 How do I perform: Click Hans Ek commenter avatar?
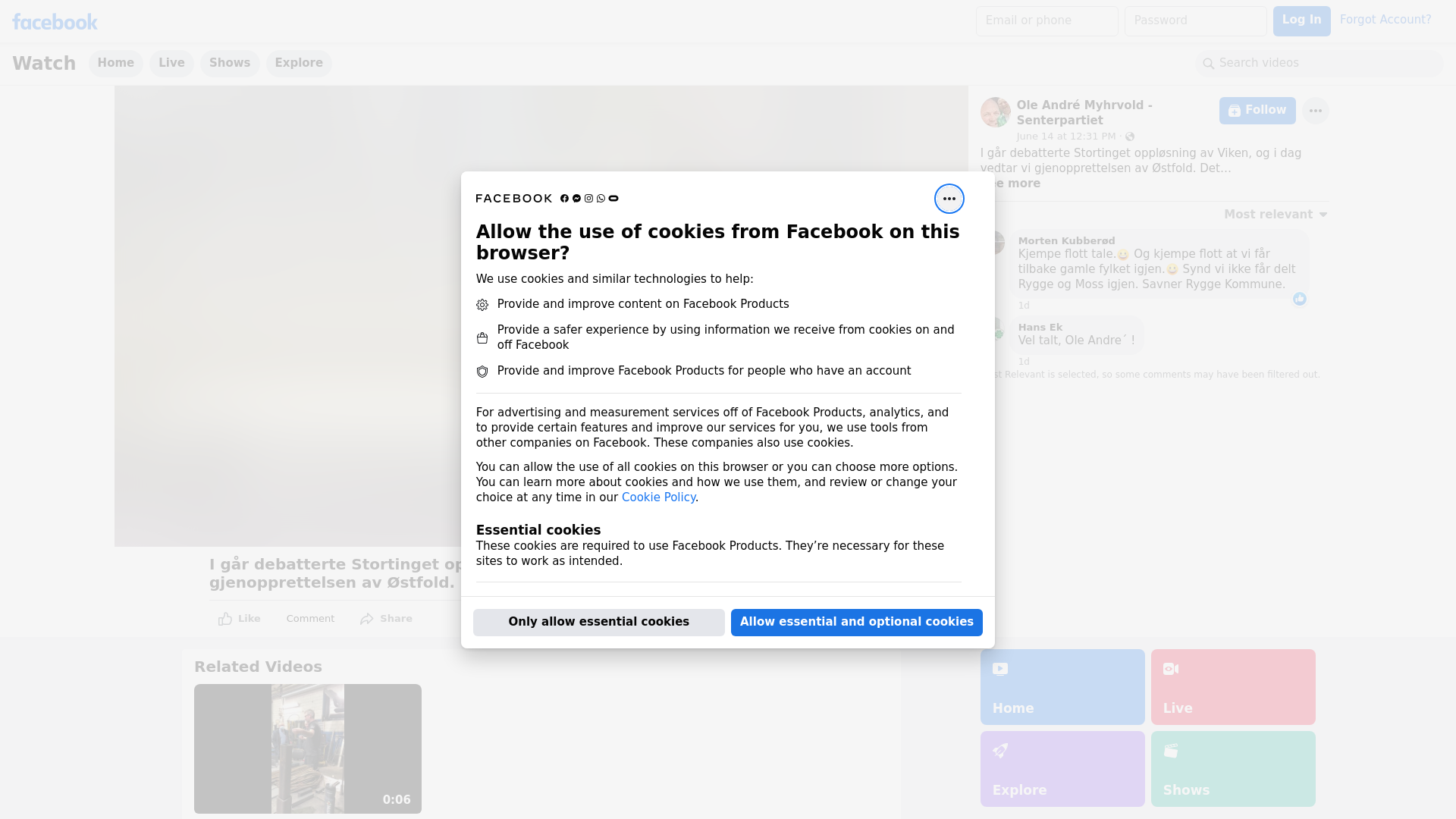pyautogui.click(x=998, y=328)
